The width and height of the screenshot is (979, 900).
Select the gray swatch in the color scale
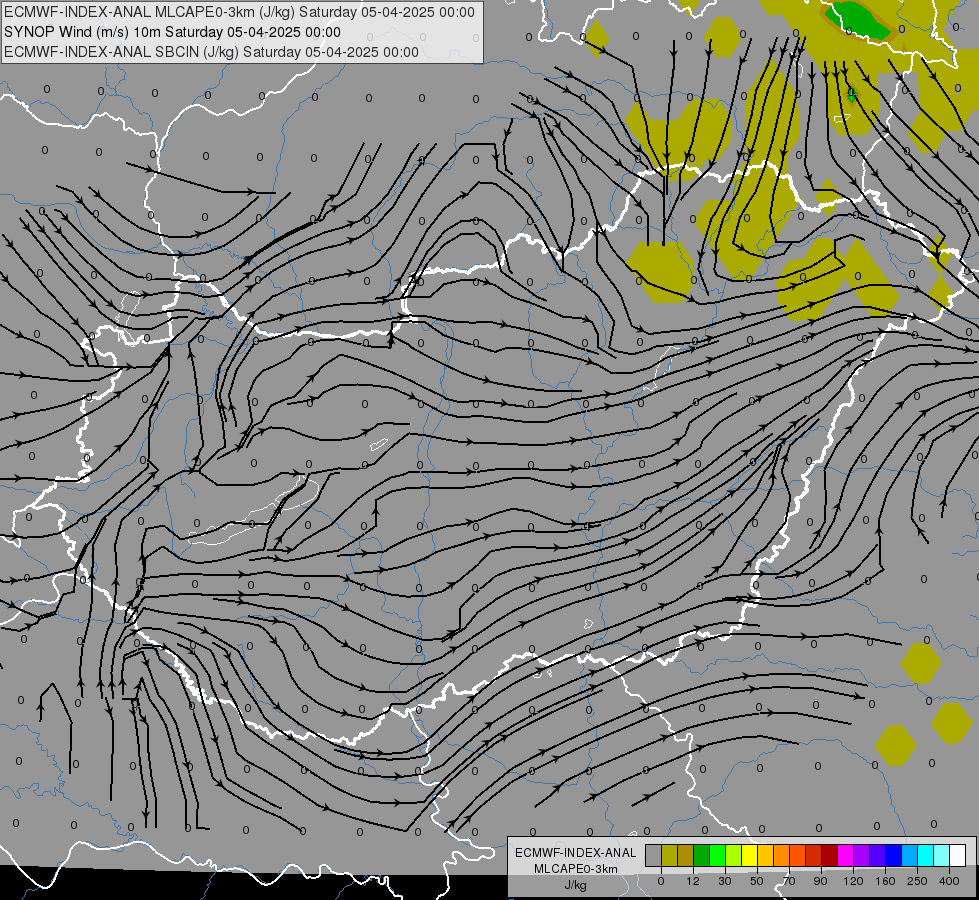[654, 856]
